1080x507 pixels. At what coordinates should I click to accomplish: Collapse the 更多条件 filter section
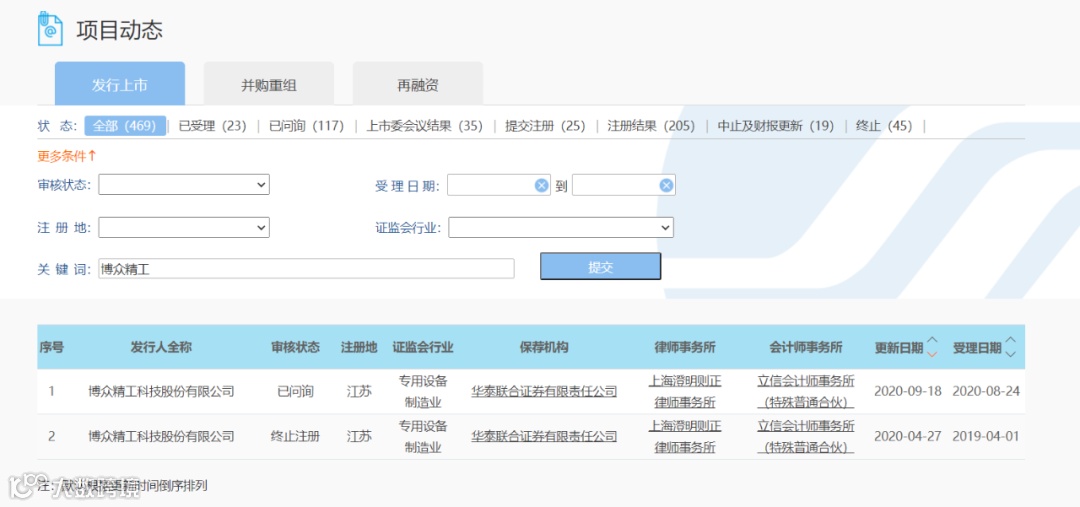[67, 156]
